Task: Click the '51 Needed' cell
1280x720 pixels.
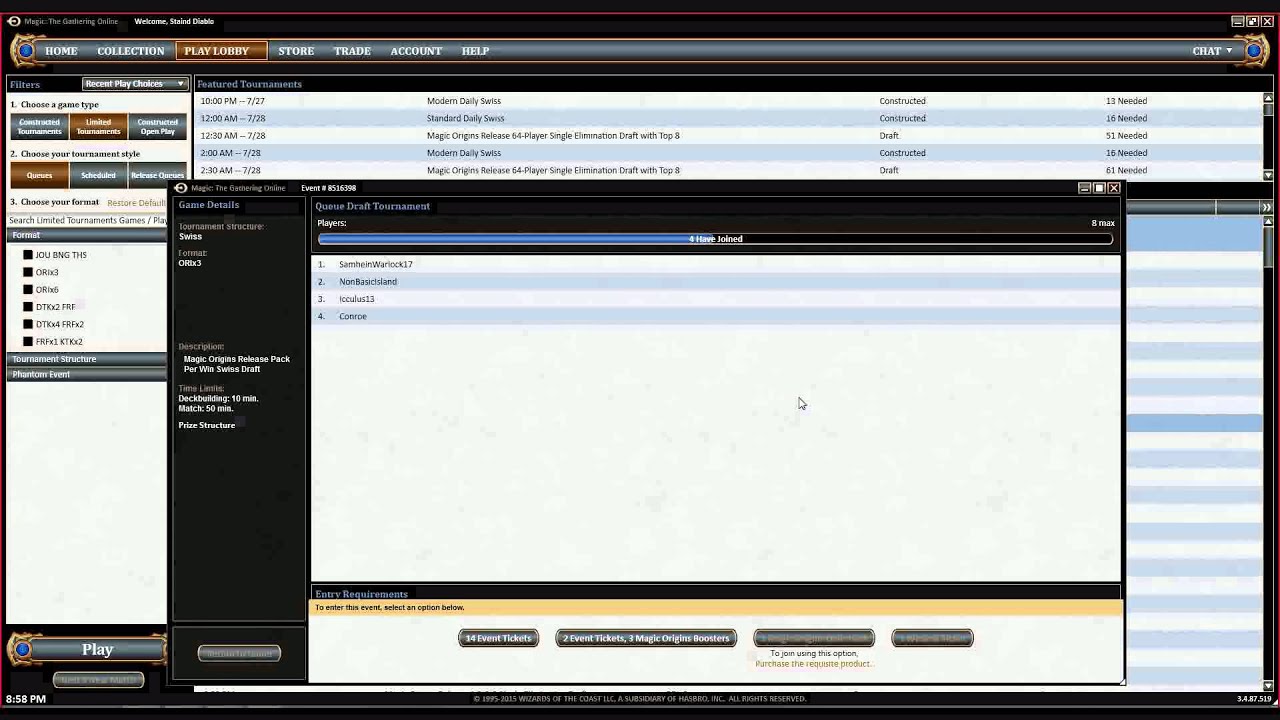Action: (x=1126, y=136)
